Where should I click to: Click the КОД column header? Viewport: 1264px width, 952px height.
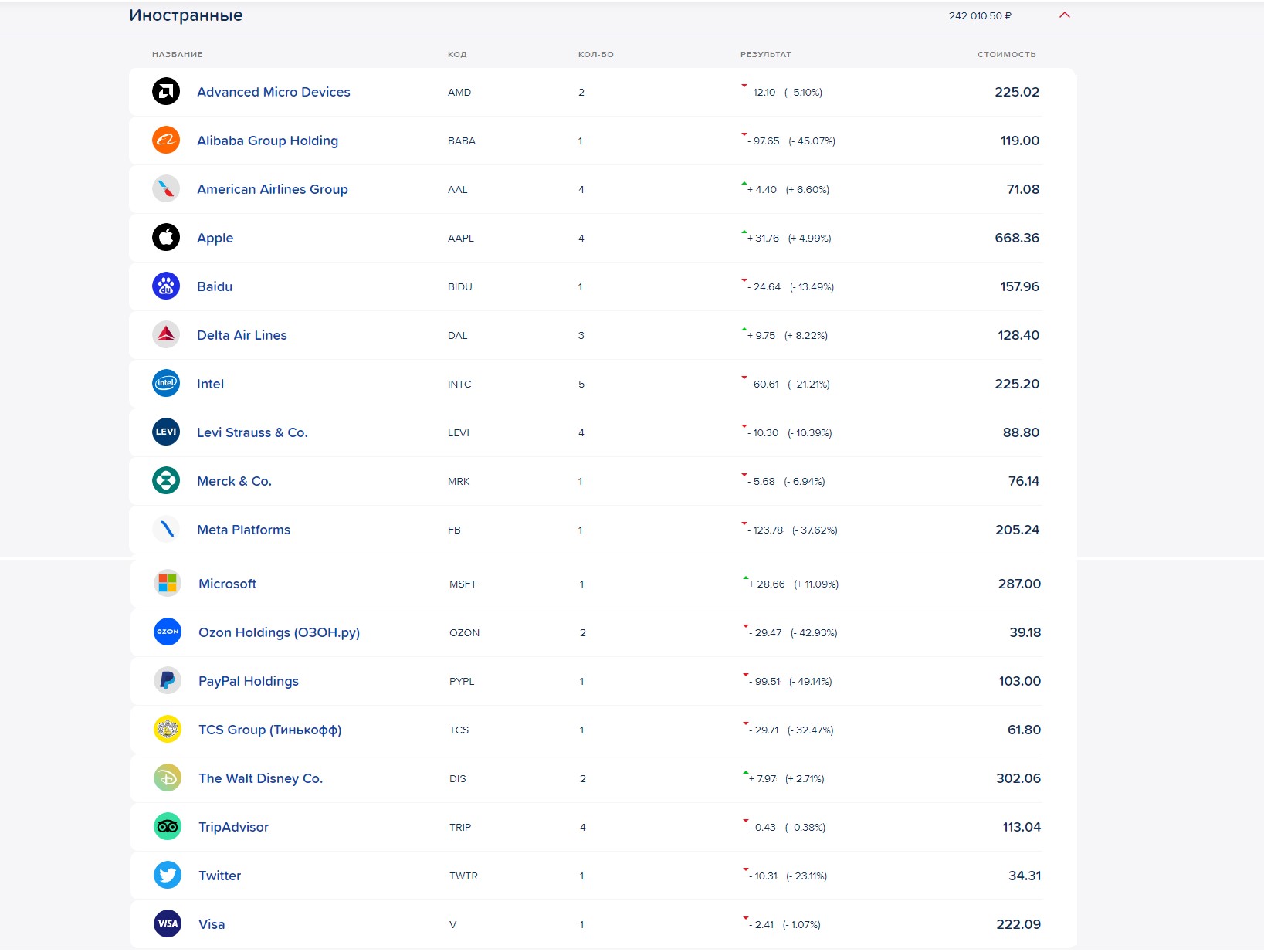pos(457,55)
